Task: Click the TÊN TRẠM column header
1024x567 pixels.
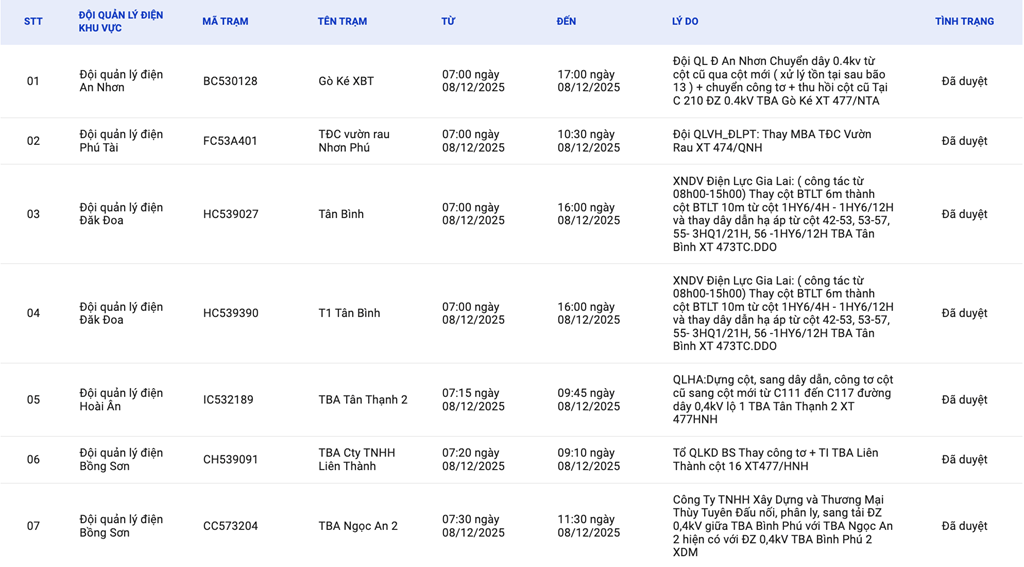Action: pyautogui.click(x=342, y=22)
